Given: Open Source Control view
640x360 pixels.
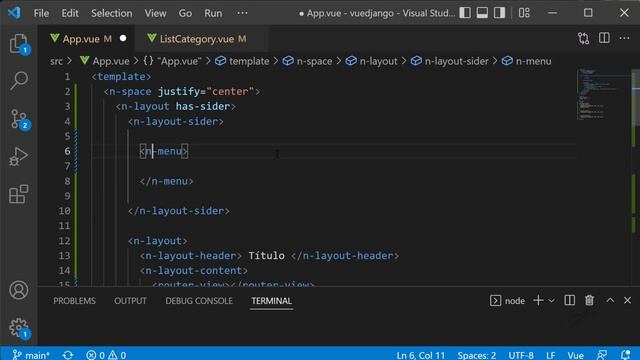Looking at the screenshot, I should (x=19, y=119).
